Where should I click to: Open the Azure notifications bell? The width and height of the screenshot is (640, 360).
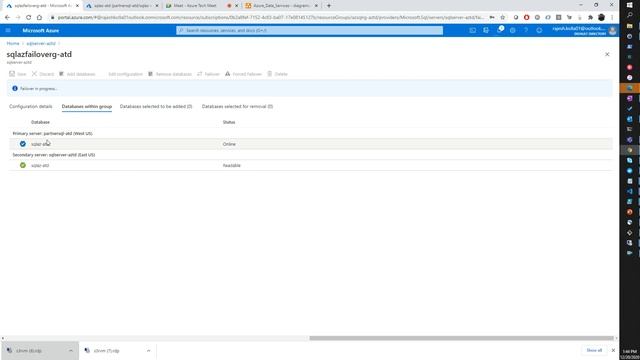pyautogui.click(x=500, y=30)
